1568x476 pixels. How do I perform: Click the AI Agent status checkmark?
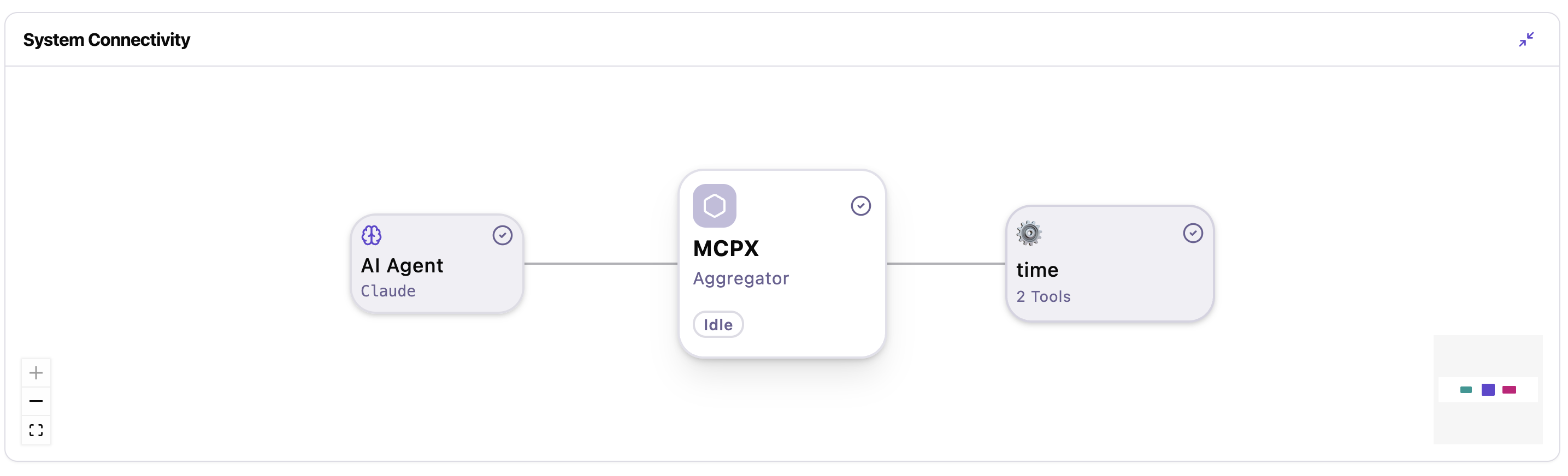(x=502, y=235)
